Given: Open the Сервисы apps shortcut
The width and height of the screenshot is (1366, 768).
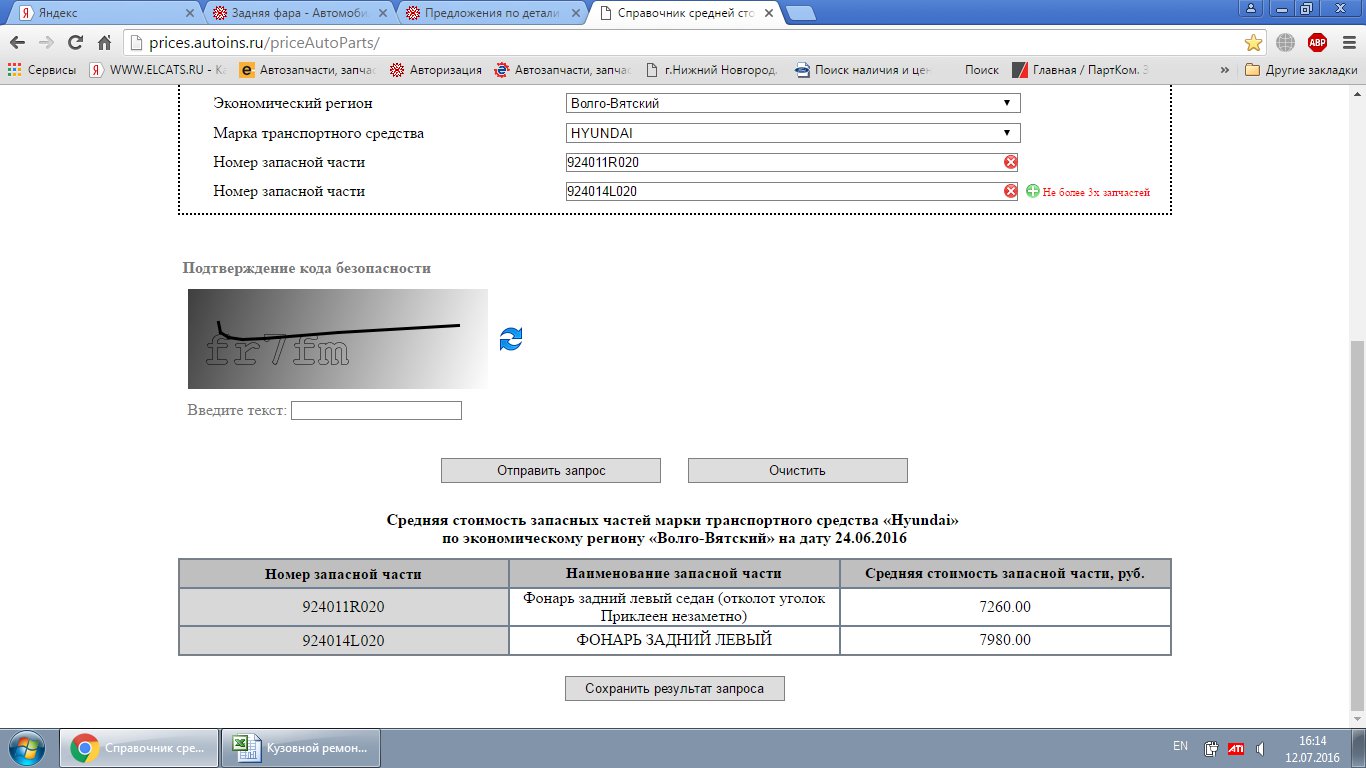Looking at the screenshot, I should coord(42,70).
